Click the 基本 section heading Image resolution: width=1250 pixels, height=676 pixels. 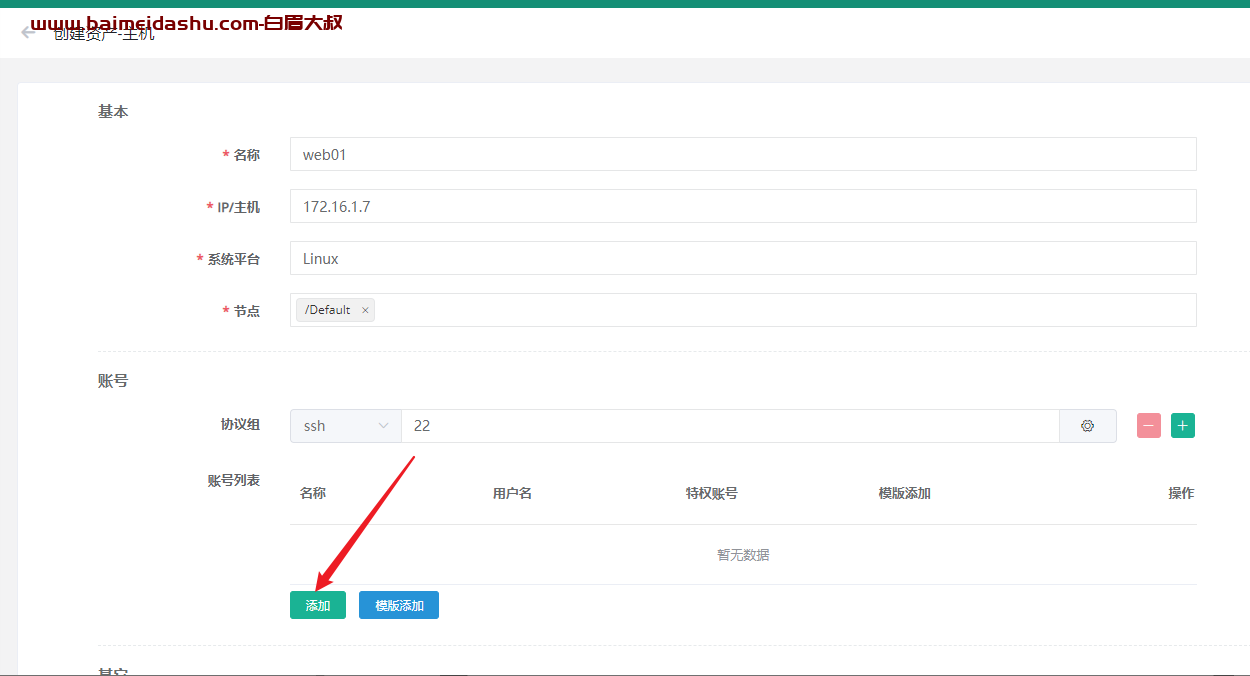tap(113, 112)
